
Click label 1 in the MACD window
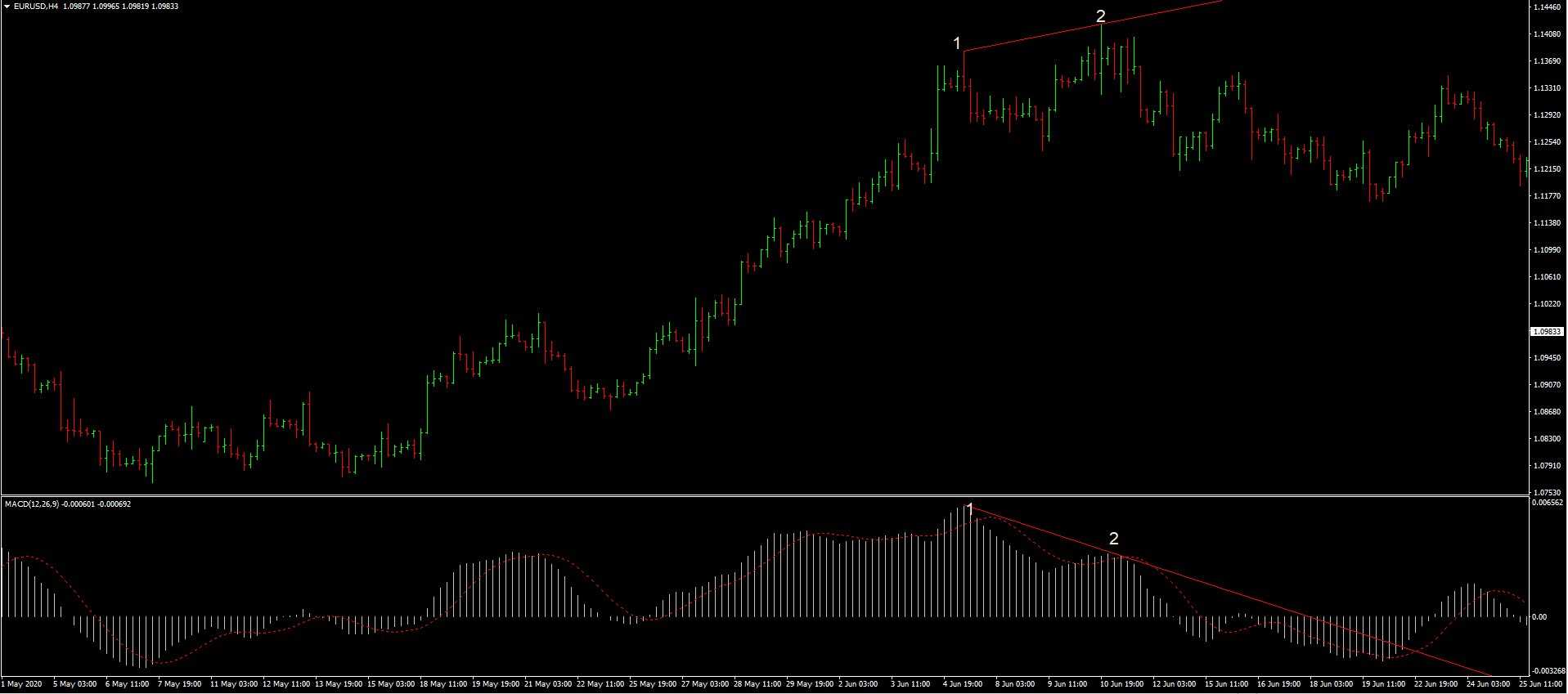coord(970,508)
